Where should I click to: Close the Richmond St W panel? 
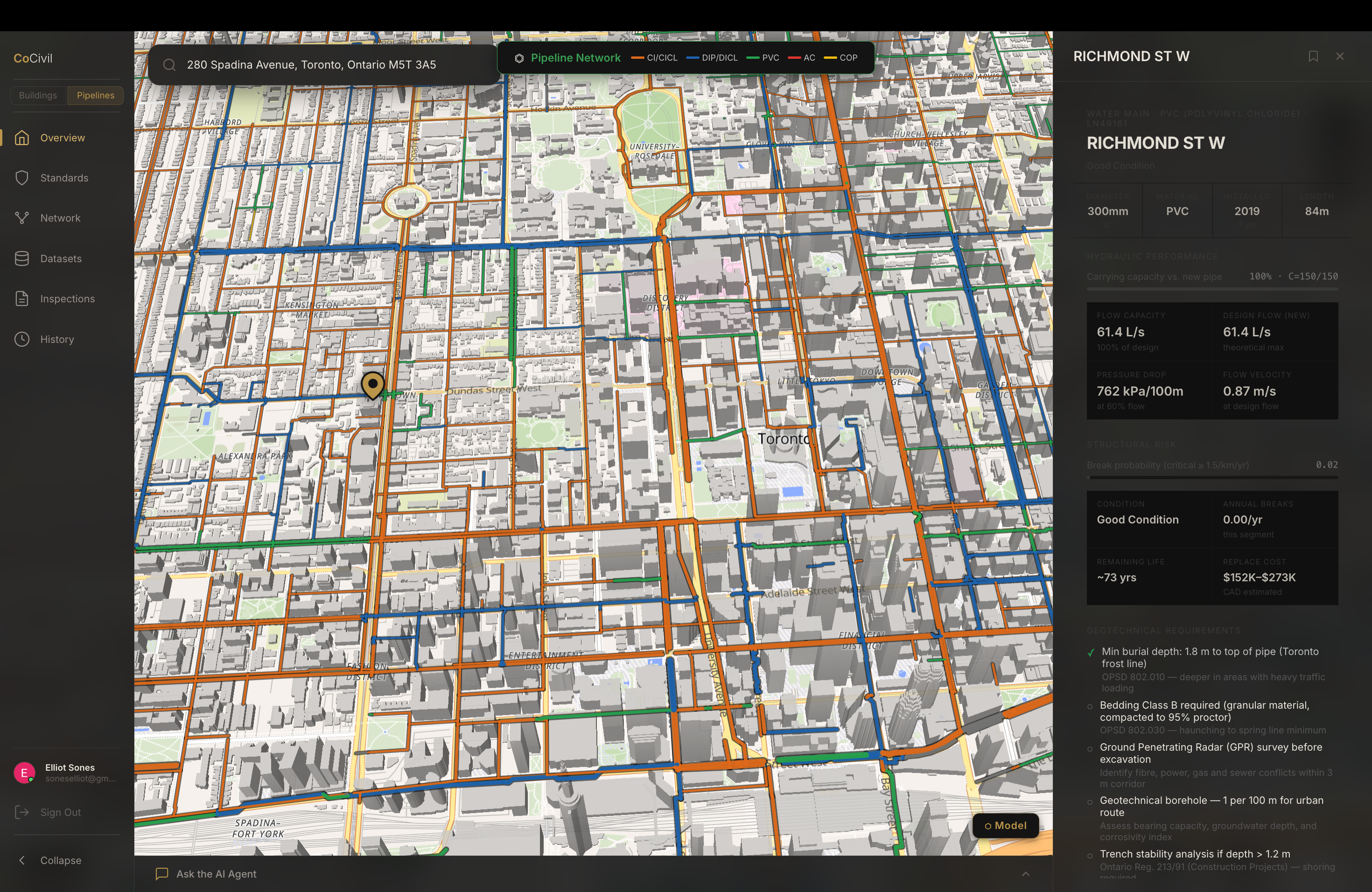tap(1340, 56)
